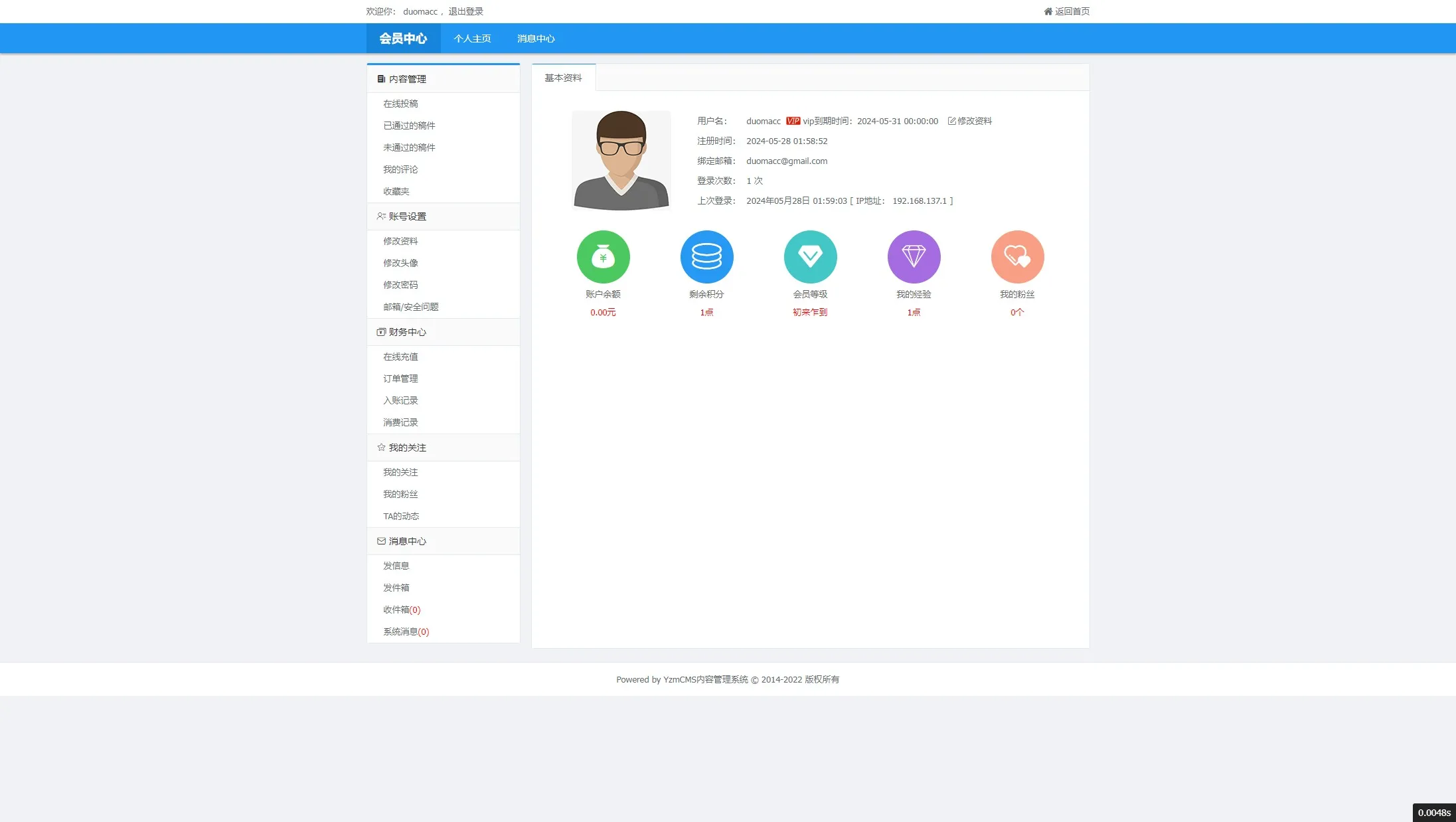Click the 退出登录 logout link
Viewport: 1456px width, 822px height.
pyautogui.click(x=465, y=11)
